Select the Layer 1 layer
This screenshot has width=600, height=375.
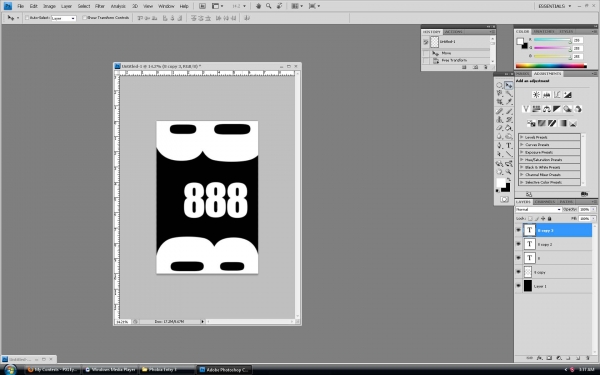point(554,286)
